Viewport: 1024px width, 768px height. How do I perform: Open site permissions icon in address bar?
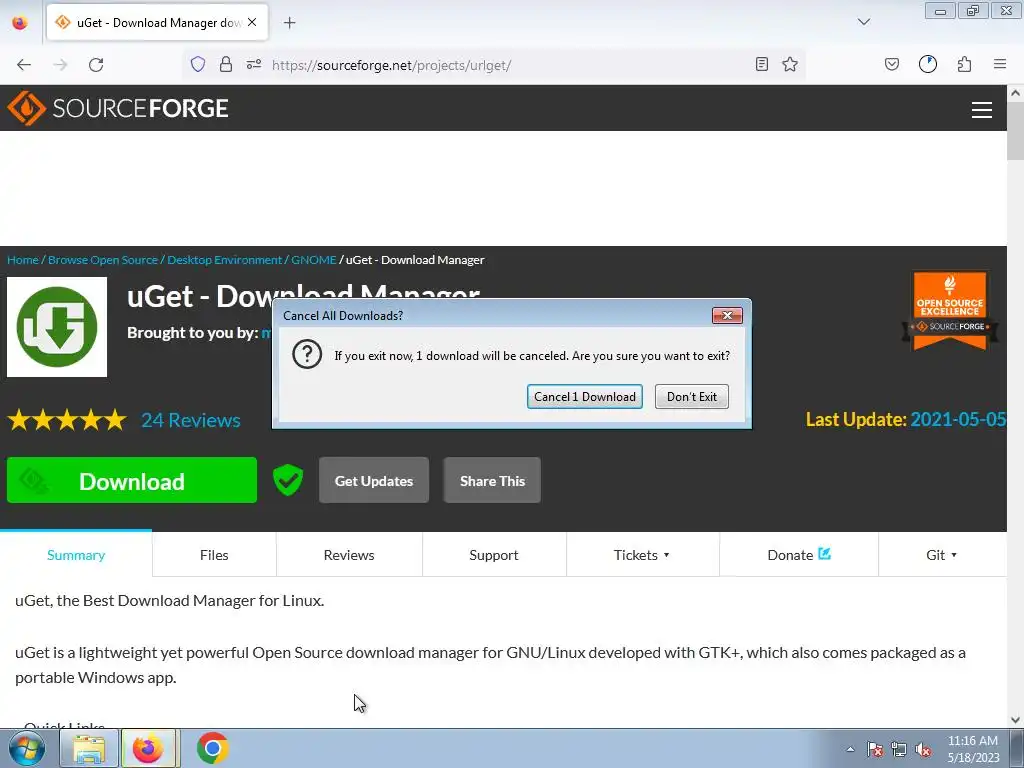(x=254, y=64)
